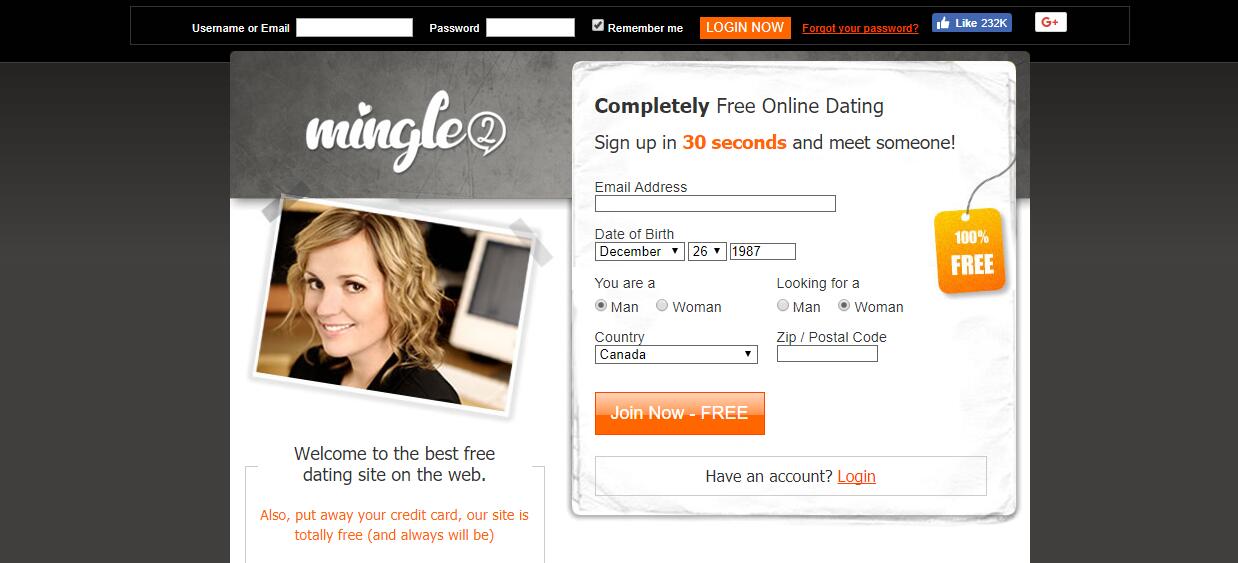The width and height of the screenshot is (1238, 563).
Task: Click the Facebook Like button
Action: 971,23
